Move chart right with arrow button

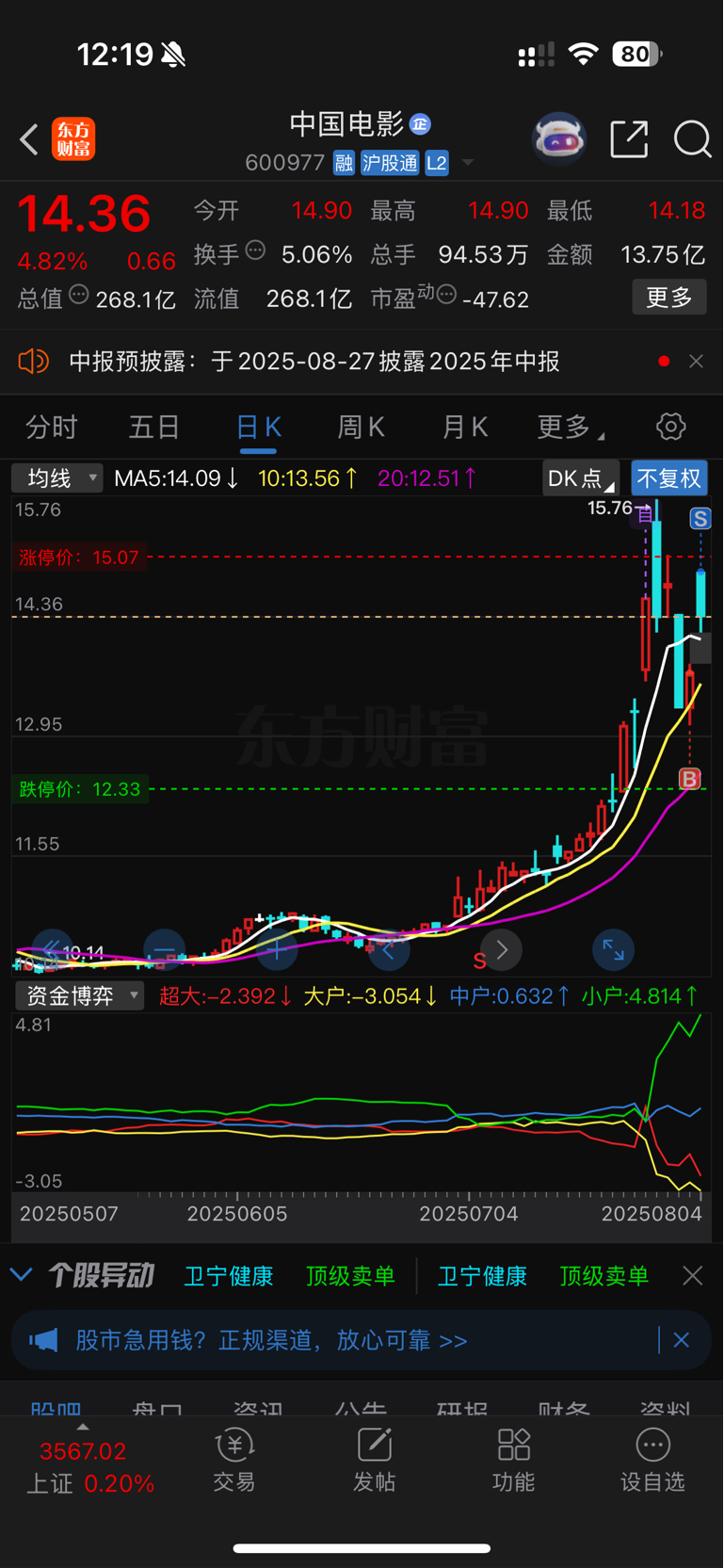501,949
